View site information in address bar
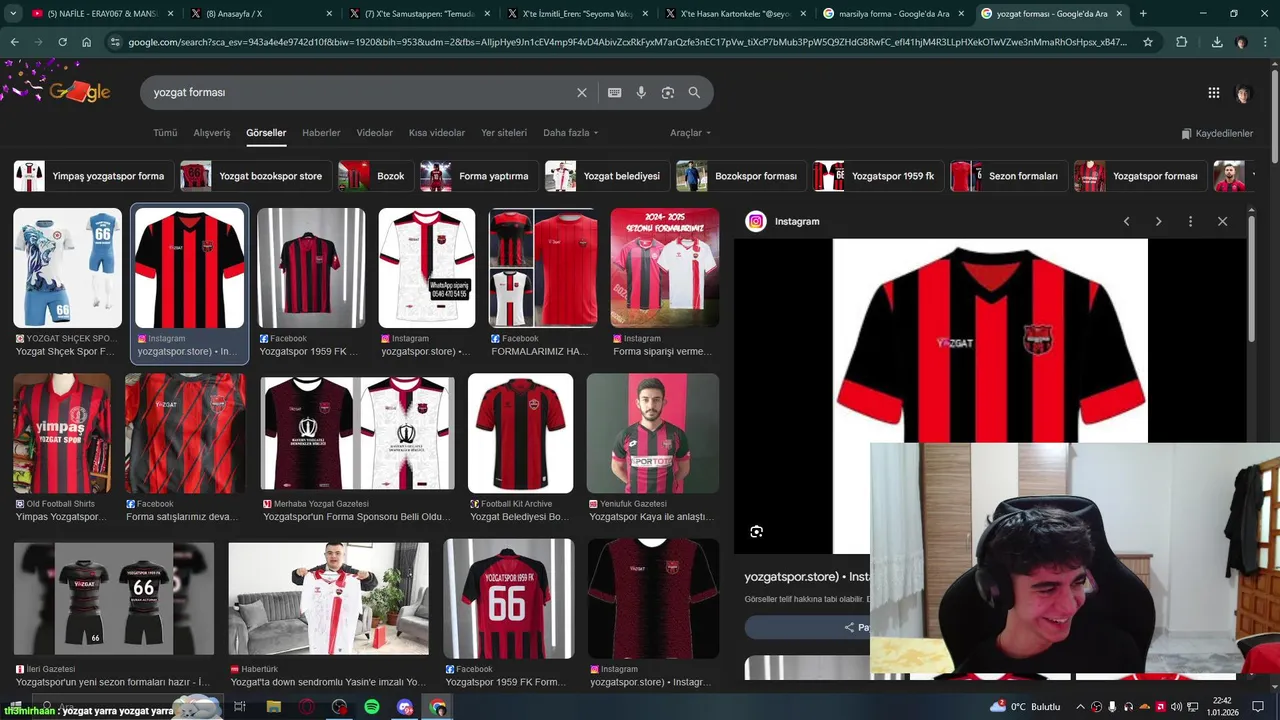The height and width of the screenshot is (720, 1280). (x=115, y=42)
